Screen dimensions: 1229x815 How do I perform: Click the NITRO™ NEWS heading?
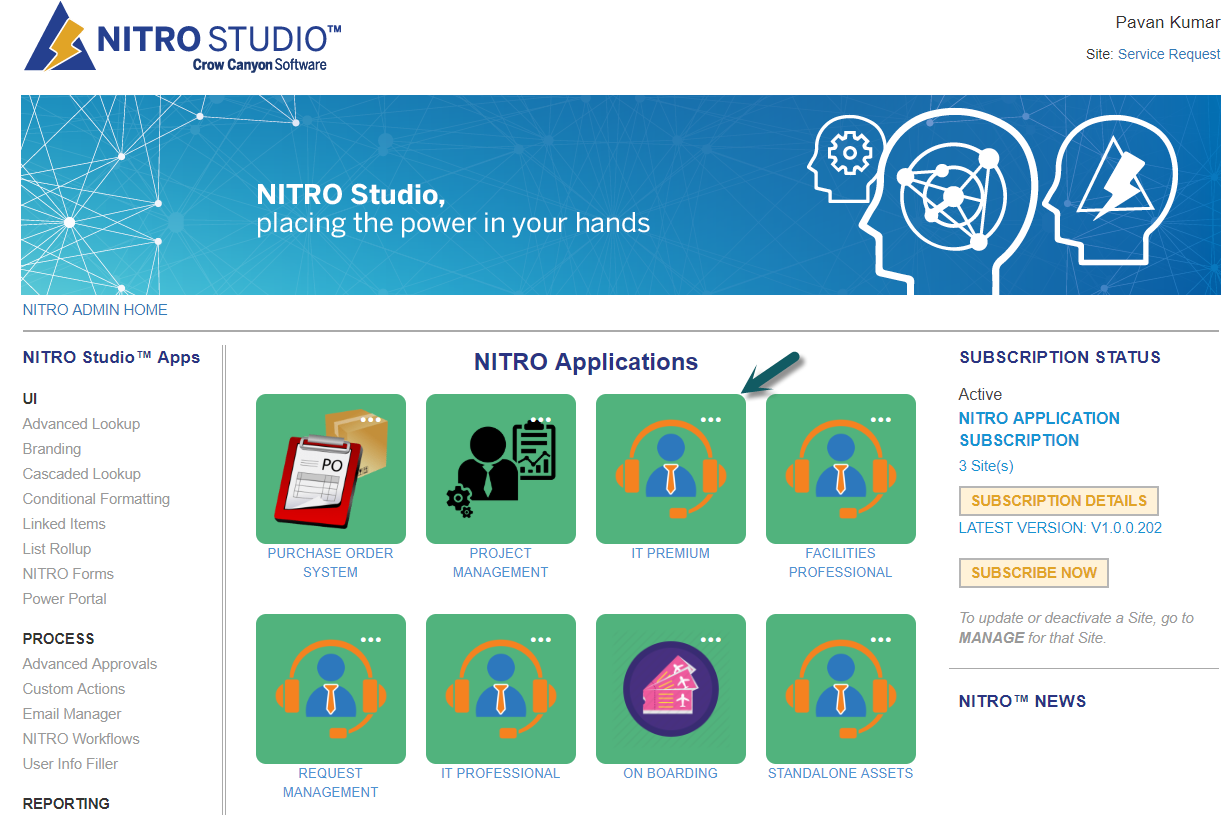(1022, 701)
